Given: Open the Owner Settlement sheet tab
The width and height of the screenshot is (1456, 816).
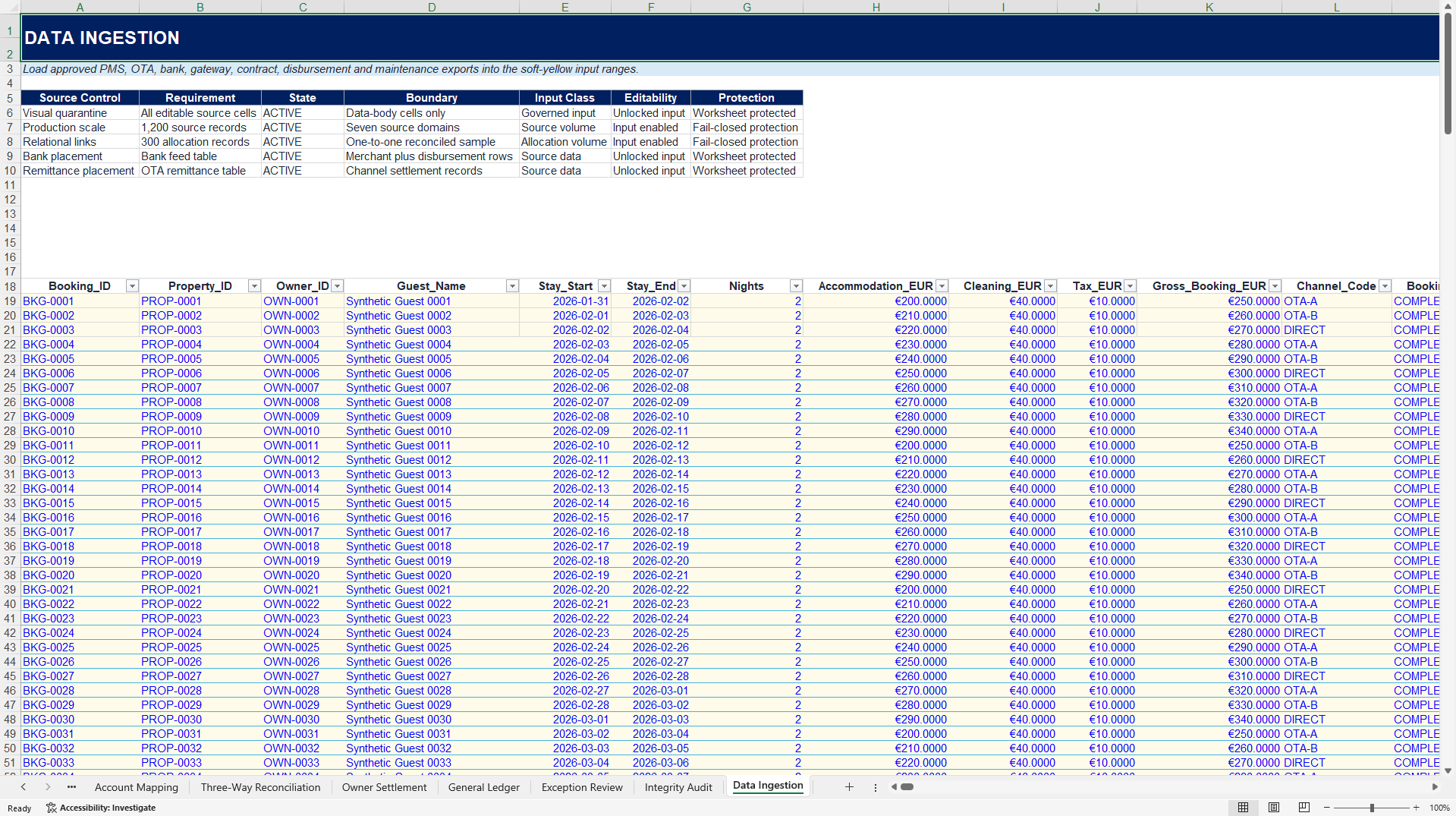Looking at the screenshot, I should coord(384,787).
